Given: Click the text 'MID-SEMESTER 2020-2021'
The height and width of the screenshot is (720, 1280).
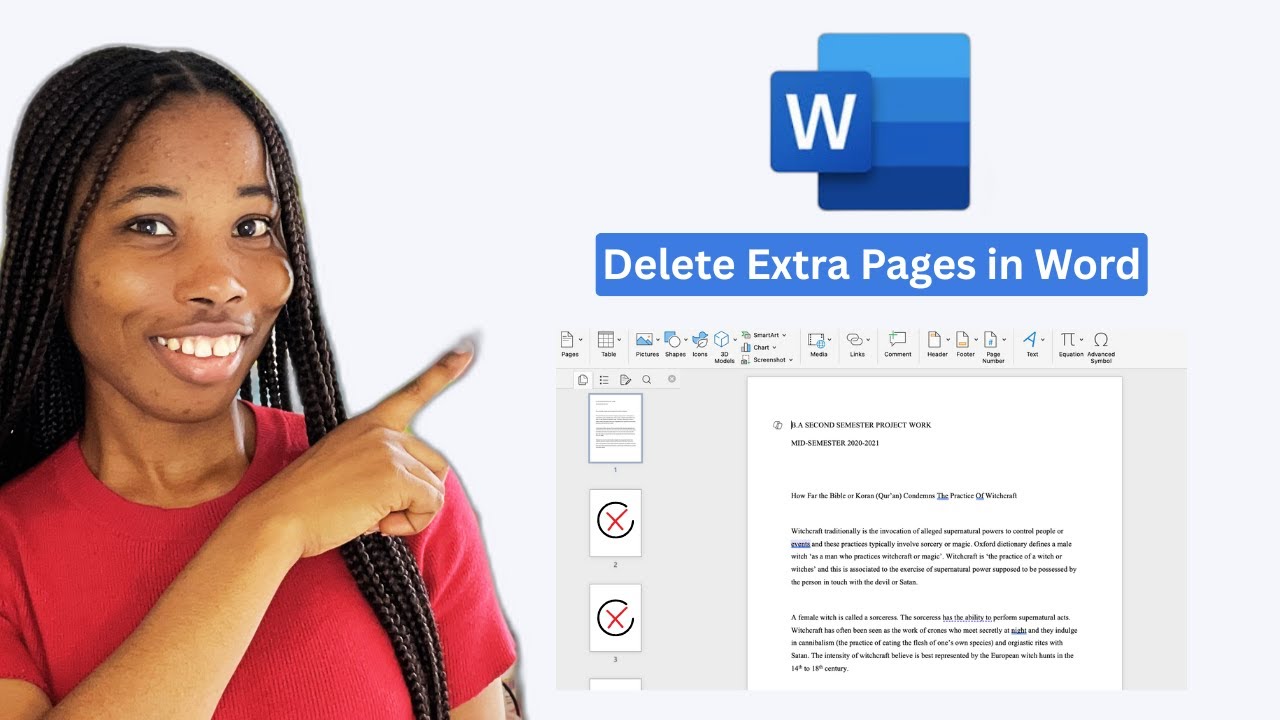Looking at the screenshot, I should (835, 443).
